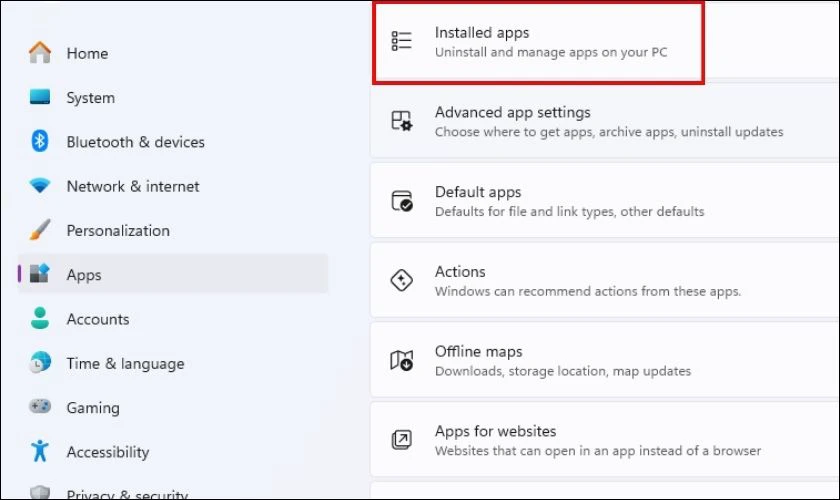
Task: Click the Personalization paintbrush icon
Action: [40, 230]
